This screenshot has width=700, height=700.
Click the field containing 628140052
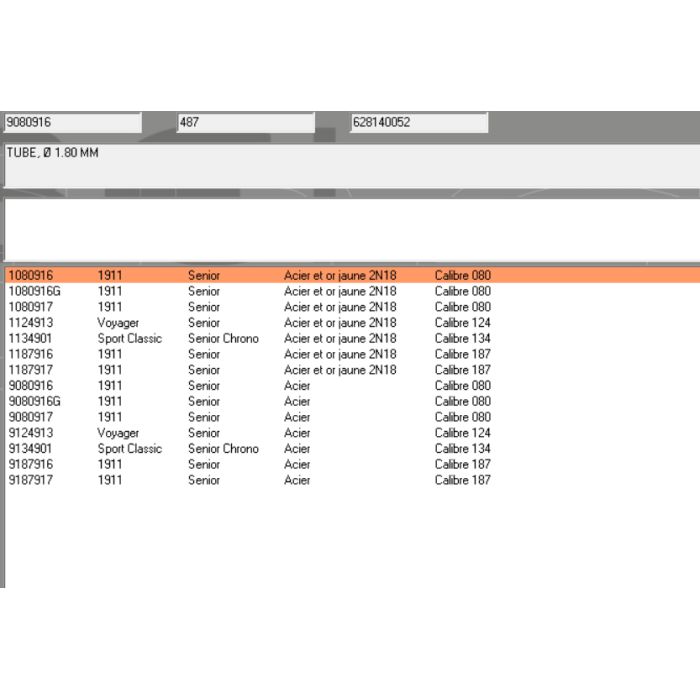point(419,122)
